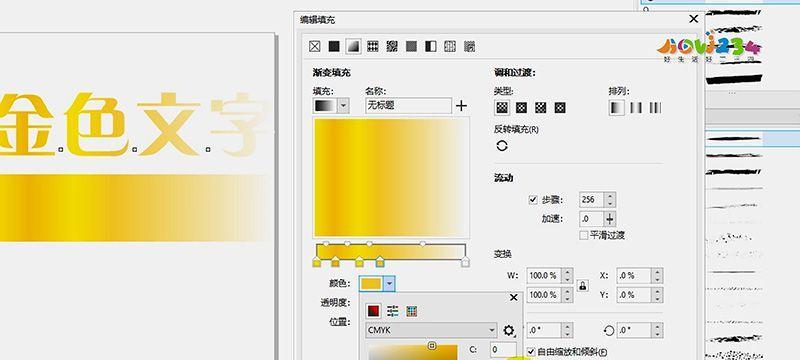Open color options gear beside CMYK

click(x=509, y=330)
